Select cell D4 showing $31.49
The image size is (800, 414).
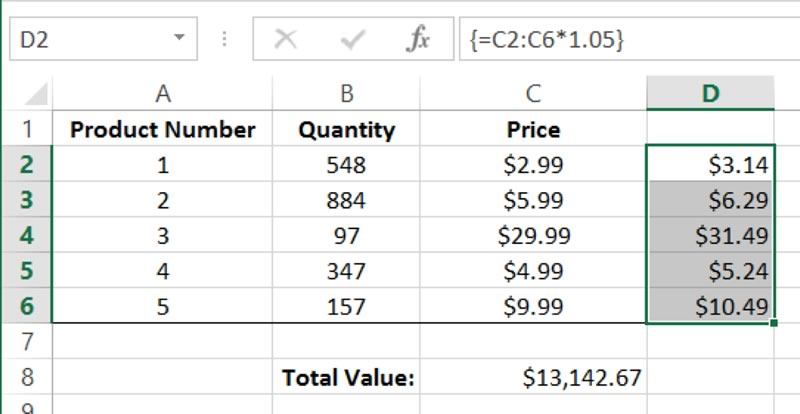coord(710,236)
